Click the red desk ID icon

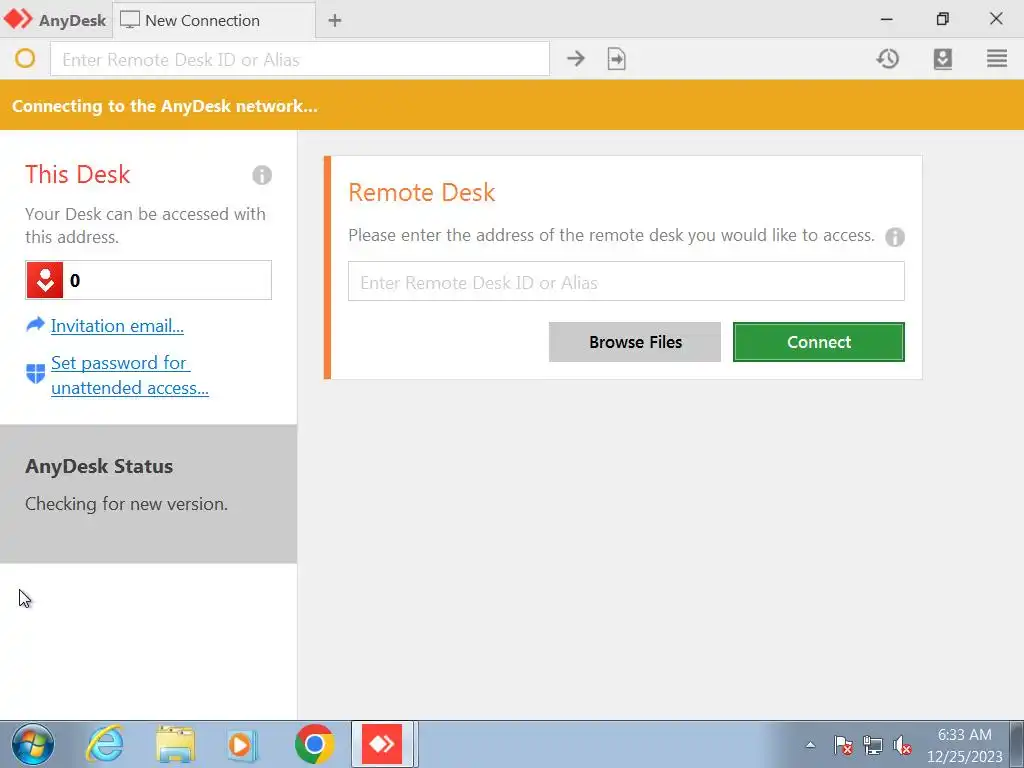(x=44, y=280)
